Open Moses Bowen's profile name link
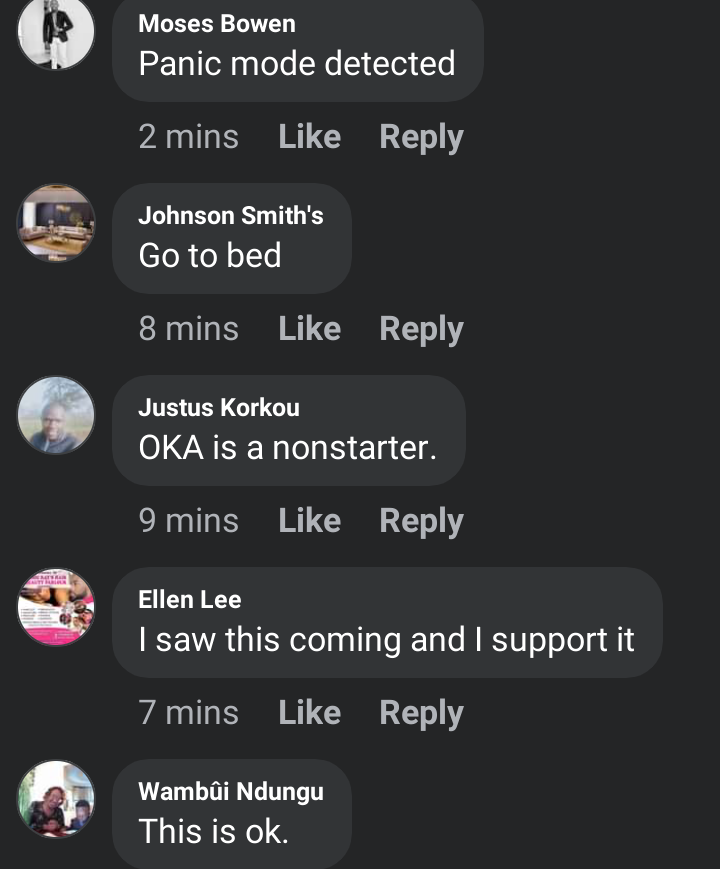 tap(217, 24)
